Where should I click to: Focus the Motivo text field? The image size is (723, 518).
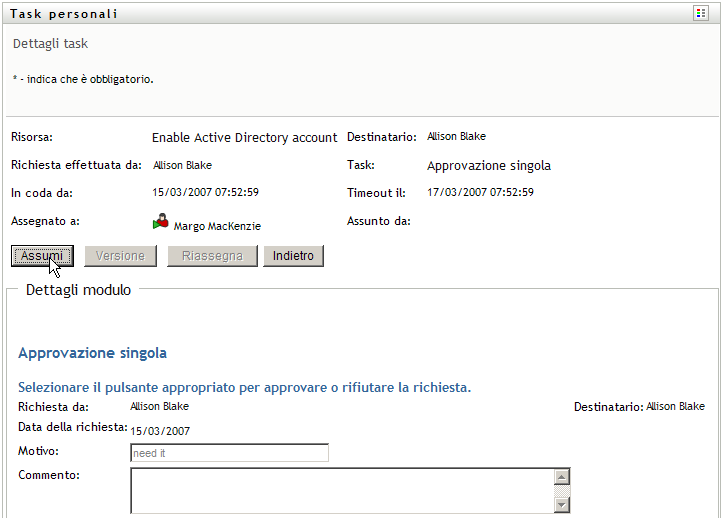pos(229,453)
